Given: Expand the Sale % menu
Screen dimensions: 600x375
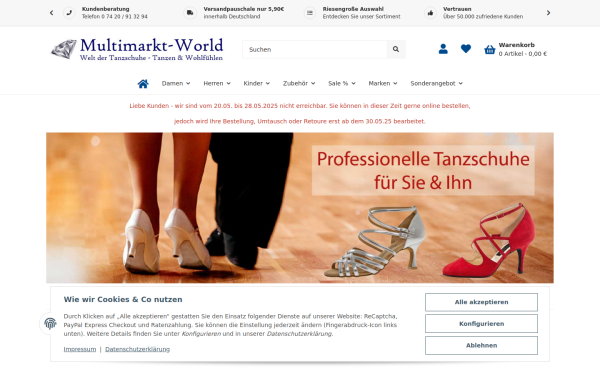Looking at the screenshot, I should pos(342,83).
